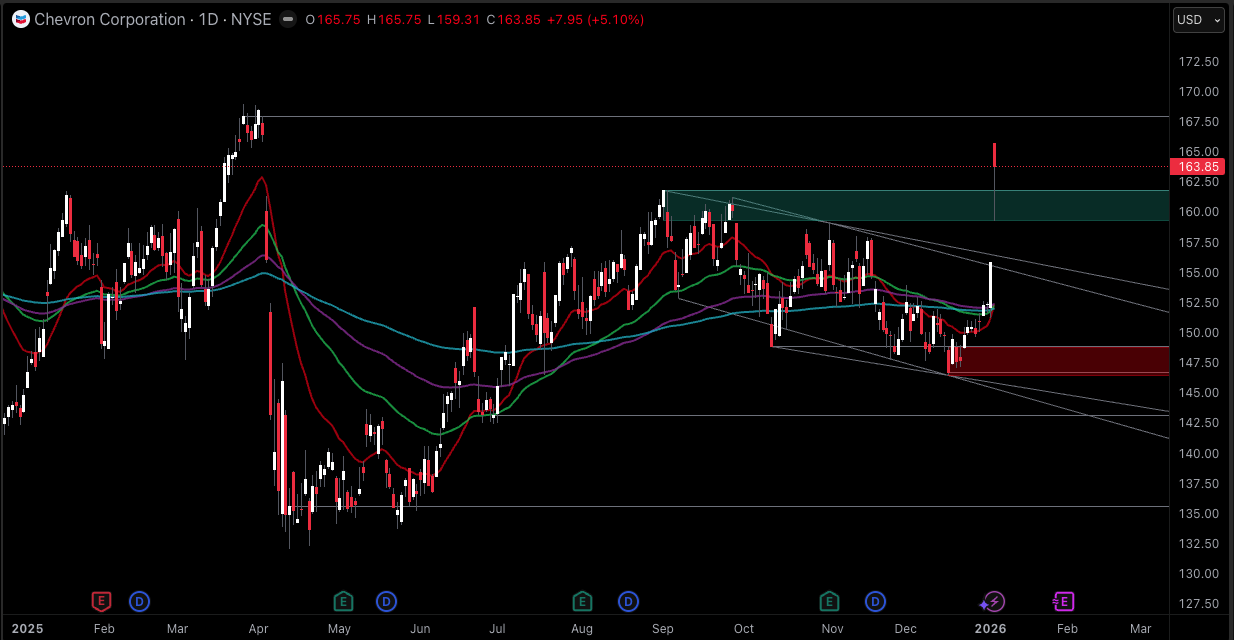Click the green earnings badge below August
Screen dimensions: 1234x640
(x=581, y=601)
